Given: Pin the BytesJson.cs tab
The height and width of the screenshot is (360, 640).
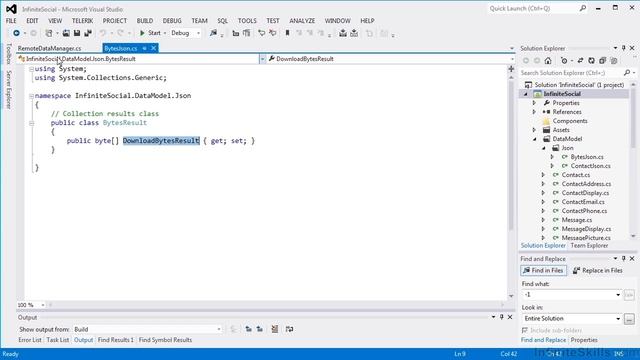Looking at the screenshot, I should [144, 48].
